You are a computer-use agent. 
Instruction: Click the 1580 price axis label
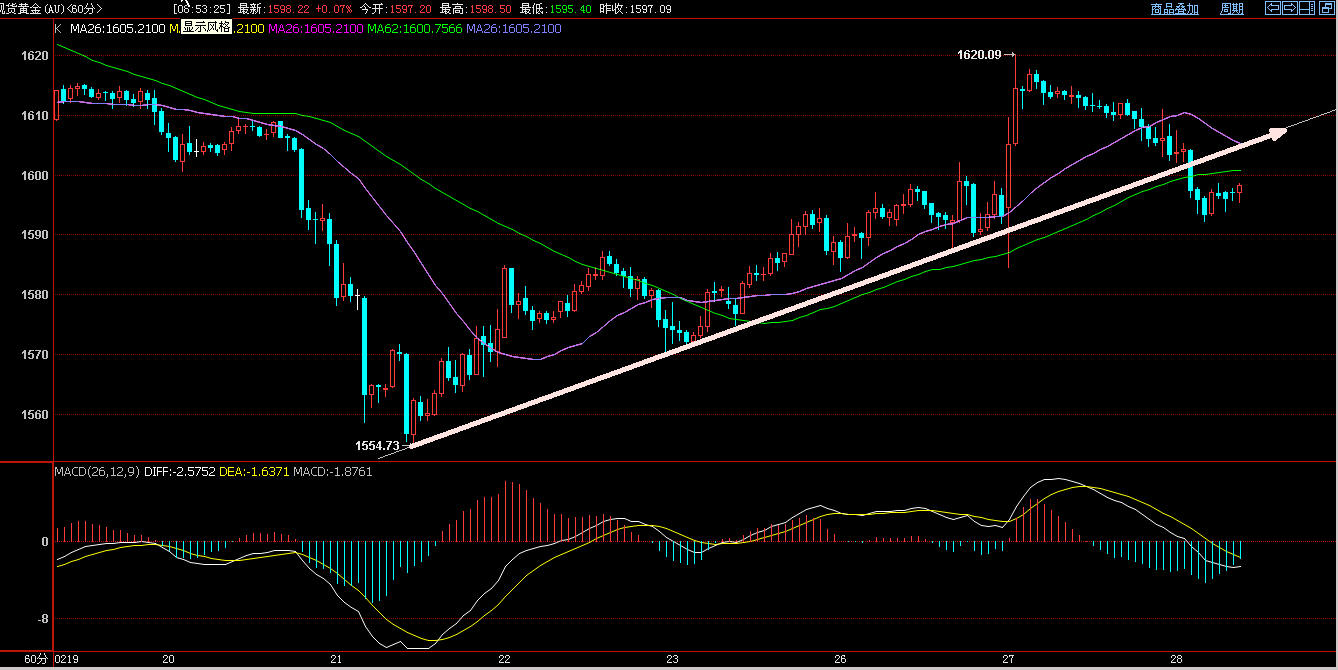(35, 295)
